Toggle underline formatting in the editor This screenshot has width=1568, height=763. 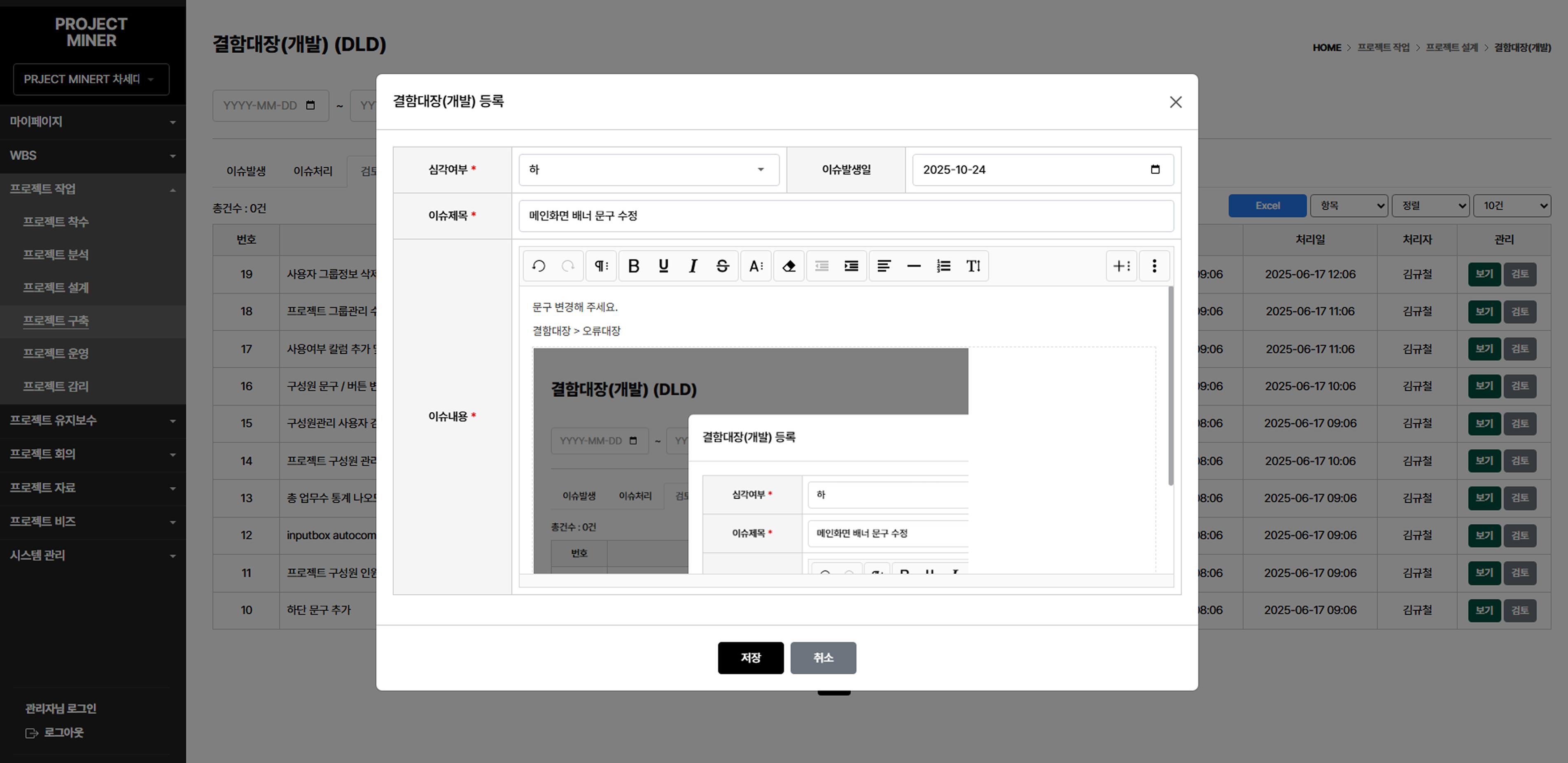(x=663, y=266)
